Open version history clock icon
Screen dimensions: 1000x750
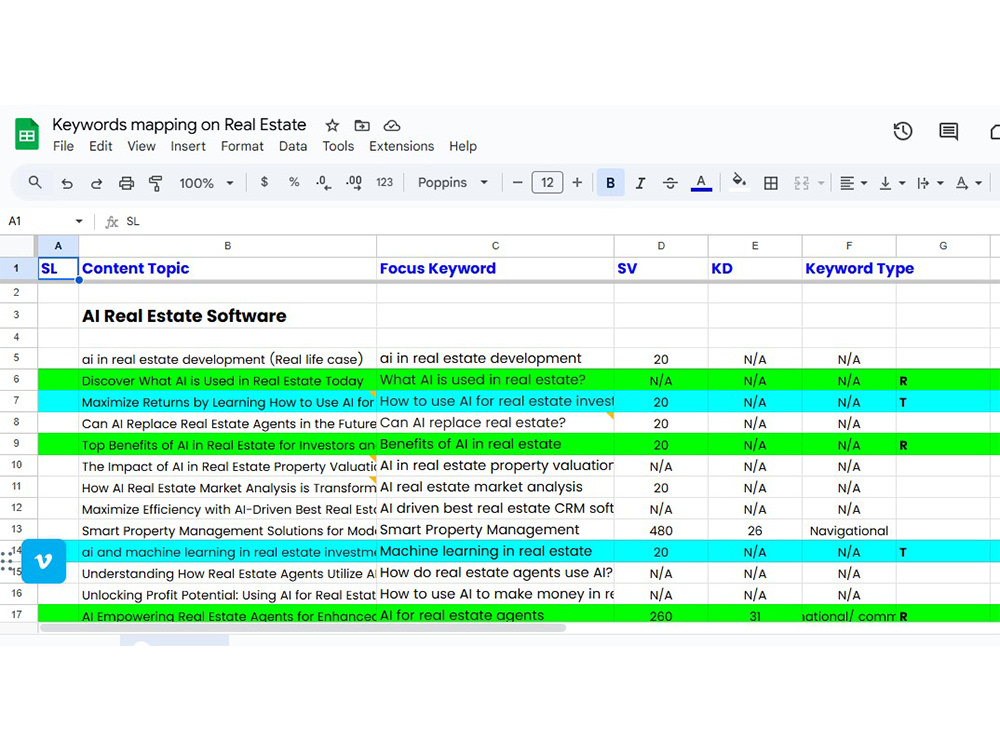tap(902, 131)
